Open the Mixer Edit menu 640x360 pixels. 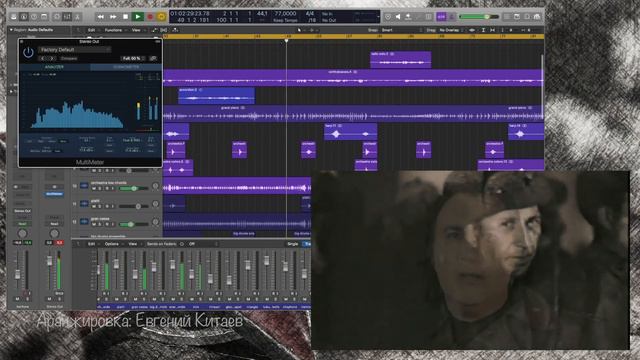tap(91, 244)
